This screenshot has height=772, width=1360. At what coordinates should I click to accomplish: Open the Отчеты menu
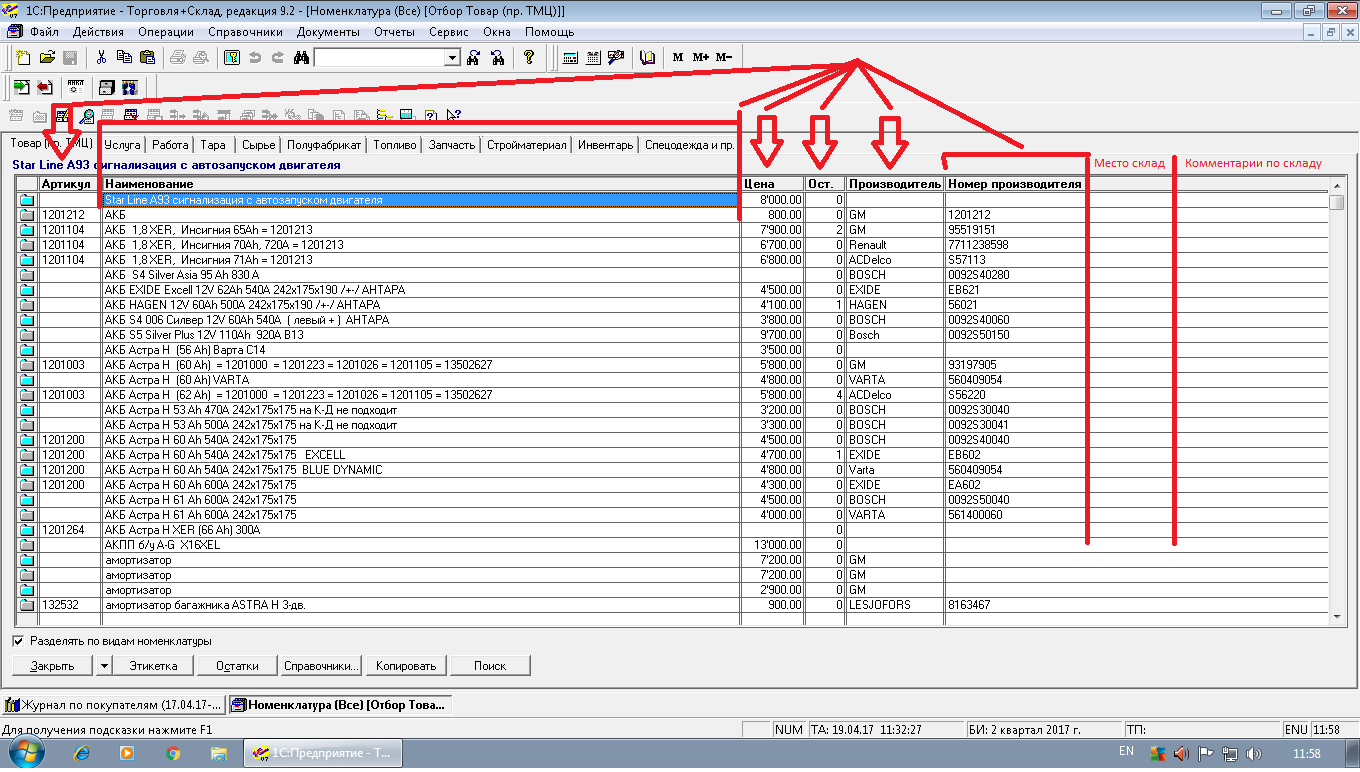click(394, 32)
